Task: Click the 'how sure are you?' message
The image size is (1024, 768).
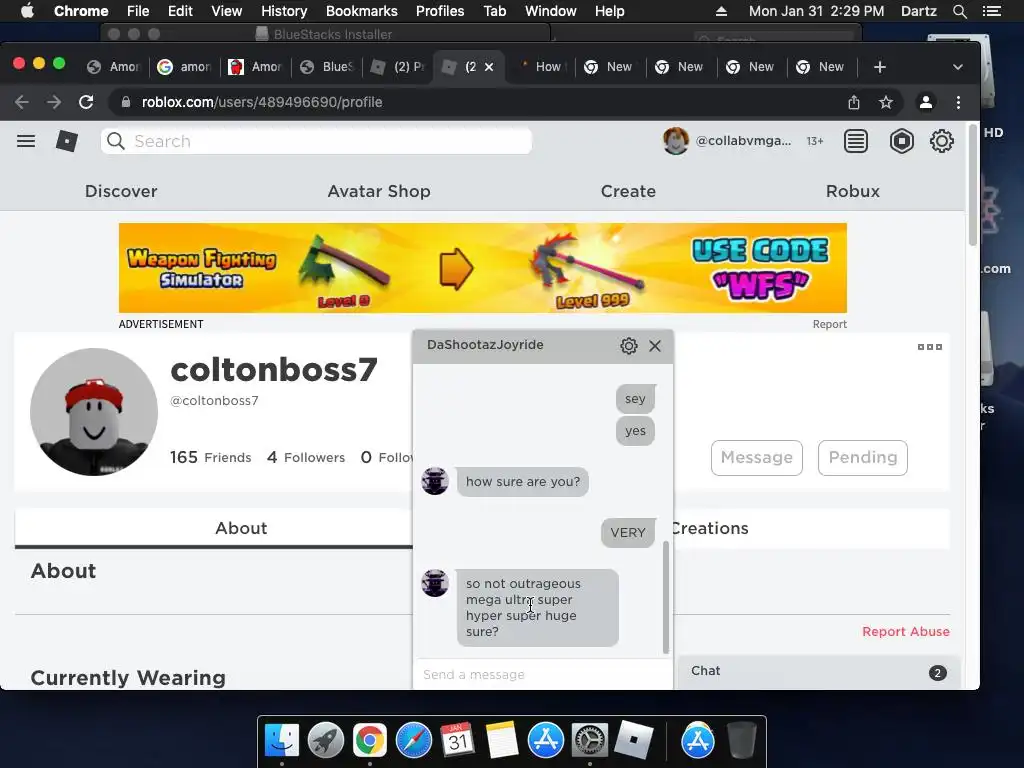Action: (522, 482)
